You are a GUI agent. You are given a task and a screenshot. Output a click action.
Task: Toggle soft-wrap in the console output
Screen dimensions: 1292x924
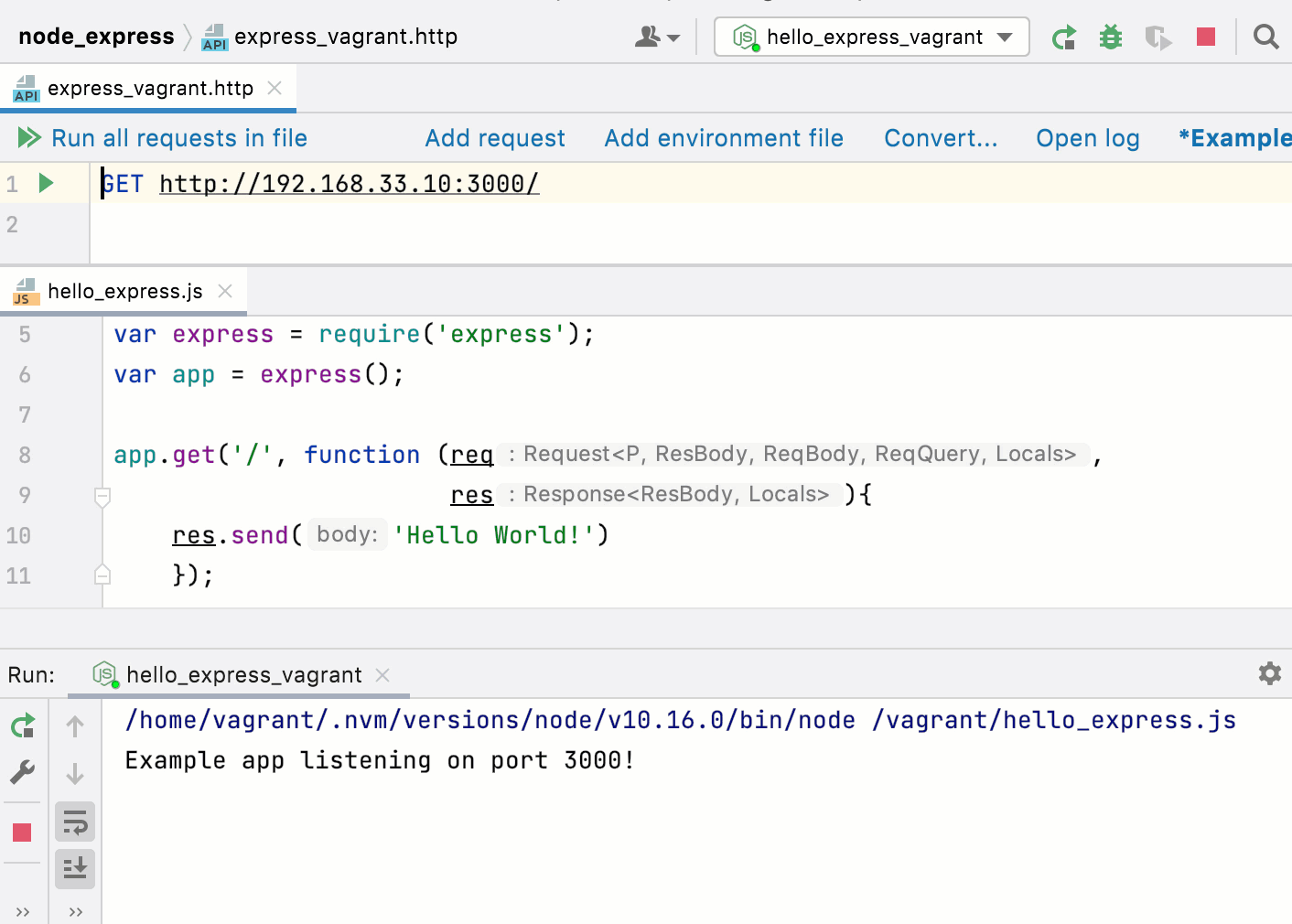74,822
